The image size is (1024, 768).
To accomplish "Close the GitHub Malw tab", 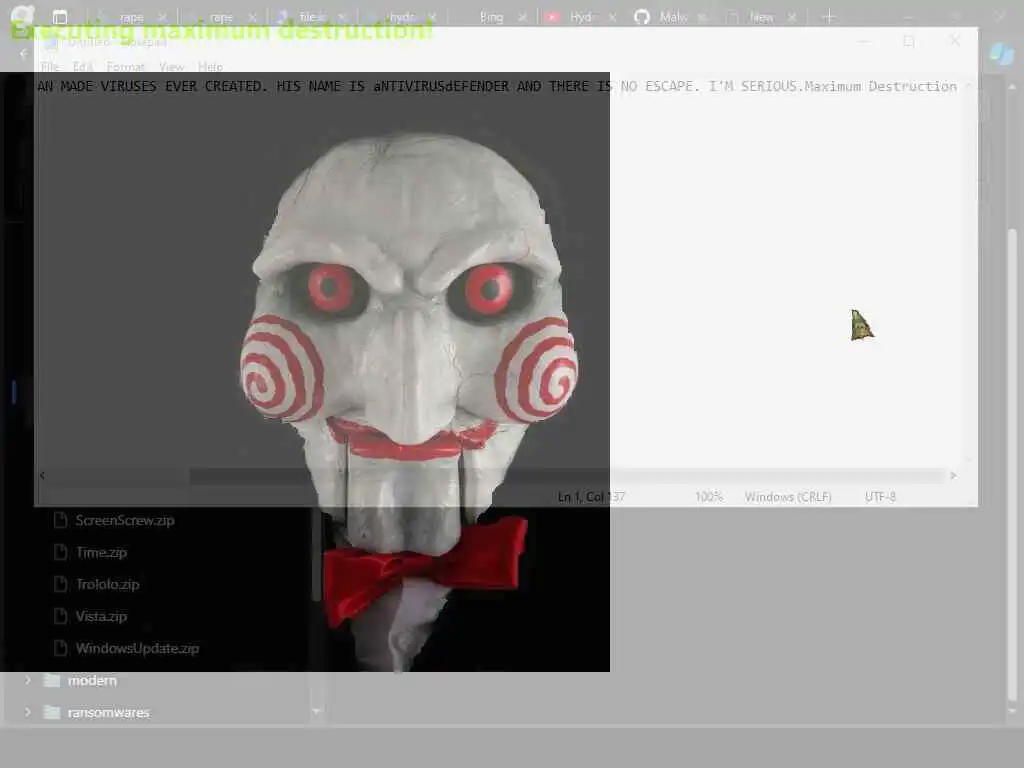I will [702, 18].
